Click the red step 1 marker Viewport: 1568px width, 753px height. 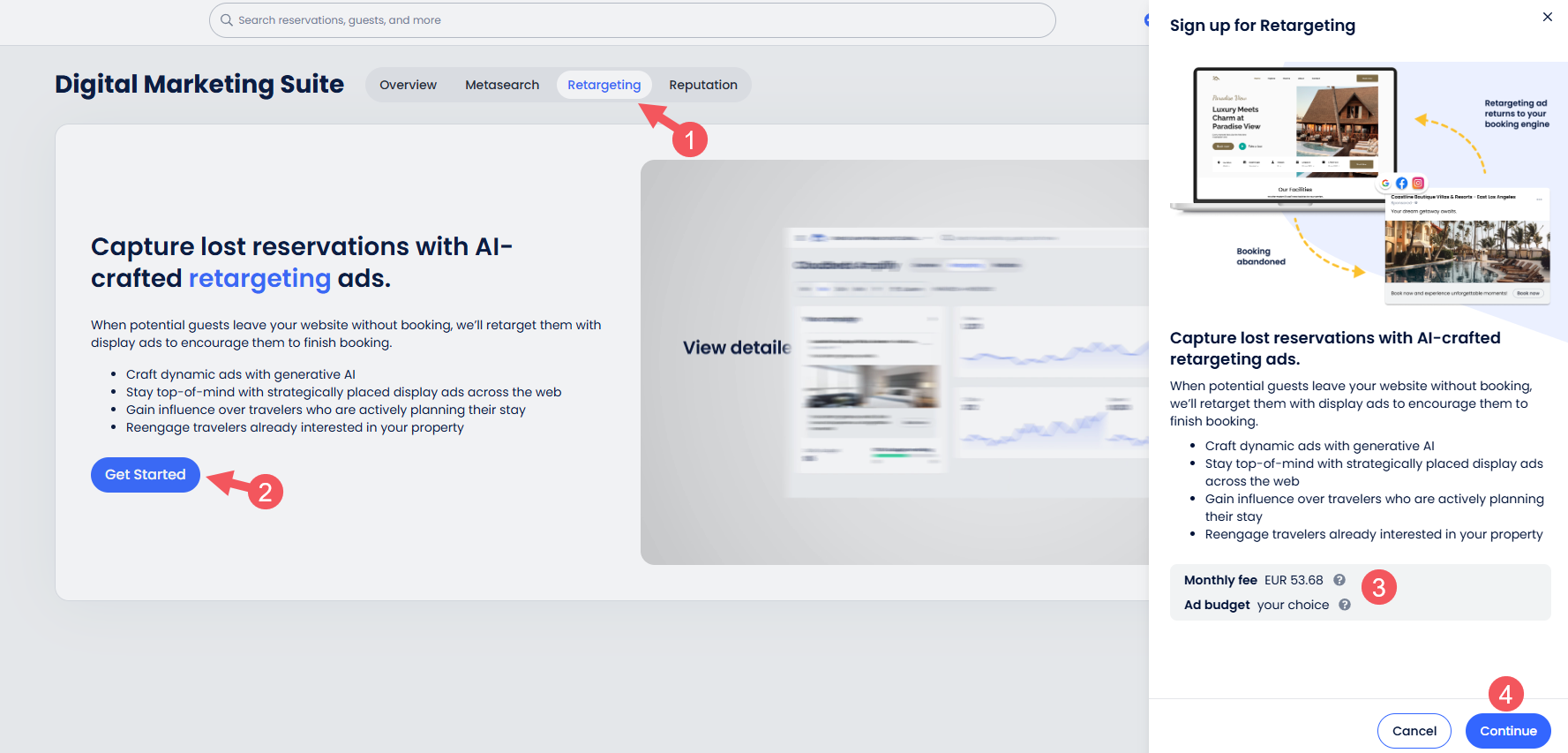click(x=689, y=139)
